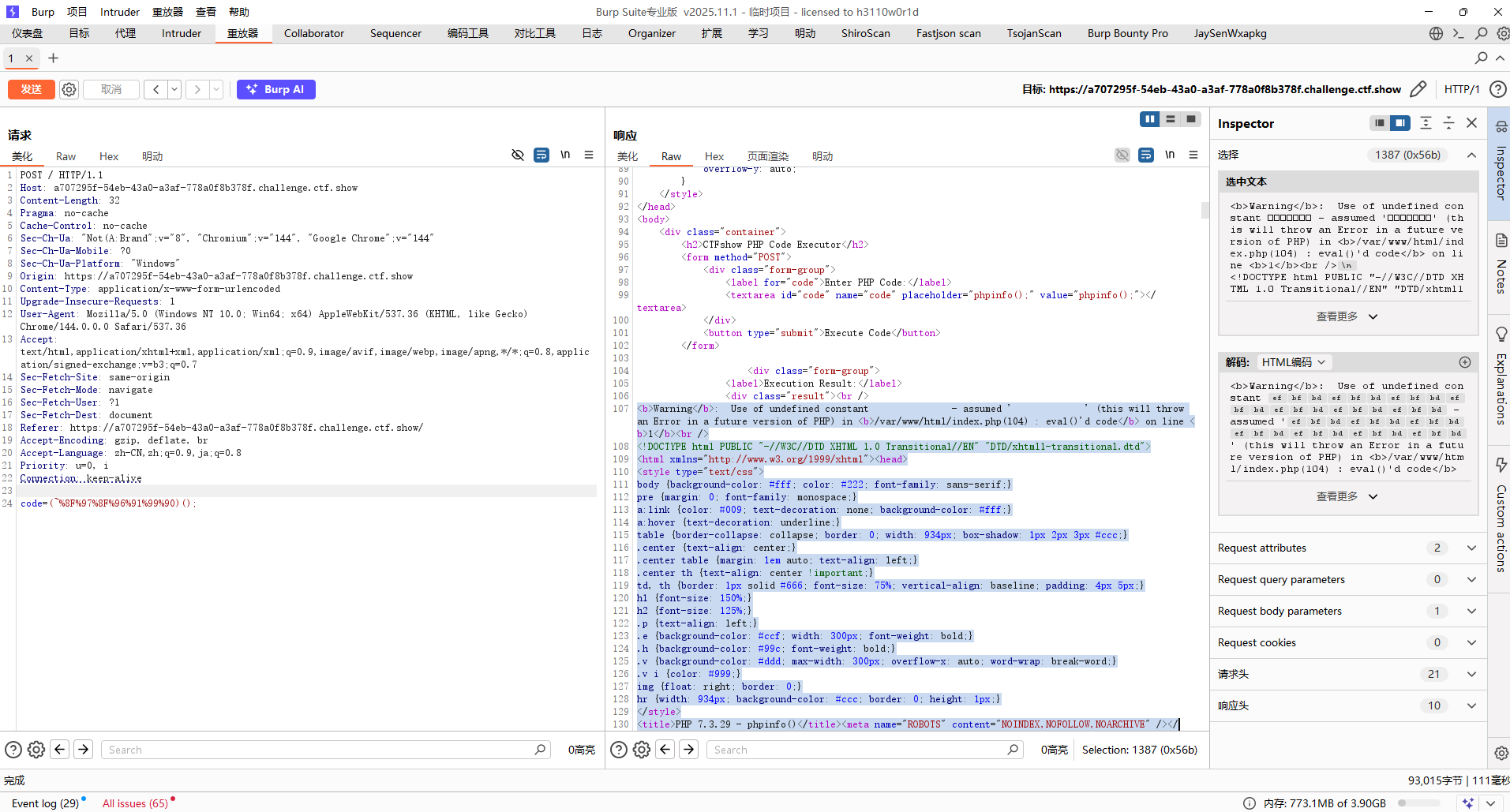Go to next match in request search
The width and height of the screenshot is (1510, 812).
[x=83, y=750]
